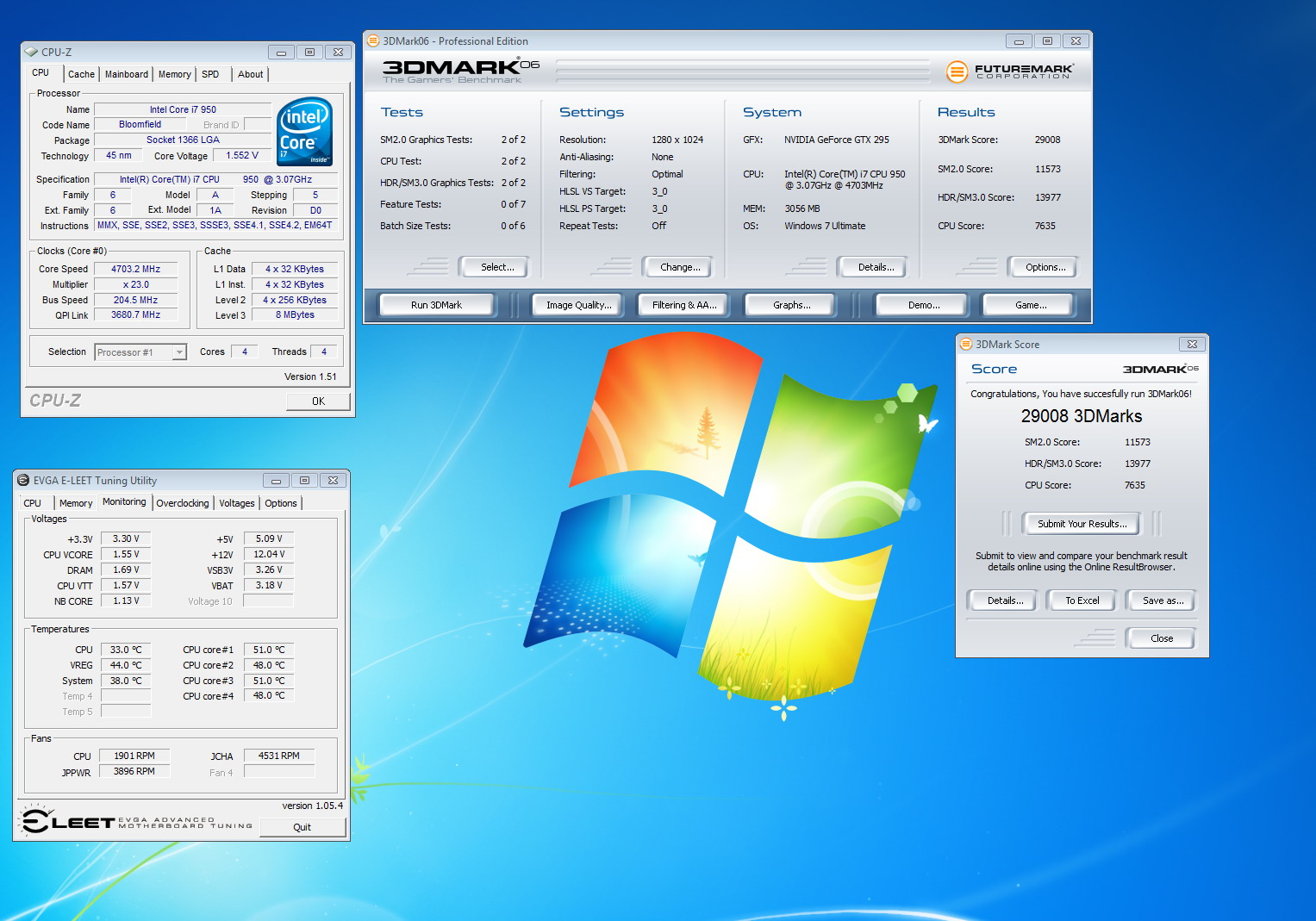Click the Multiplier x 23.0 value
This screenshot has width=1316, height=921.
(x=135, y=284)
